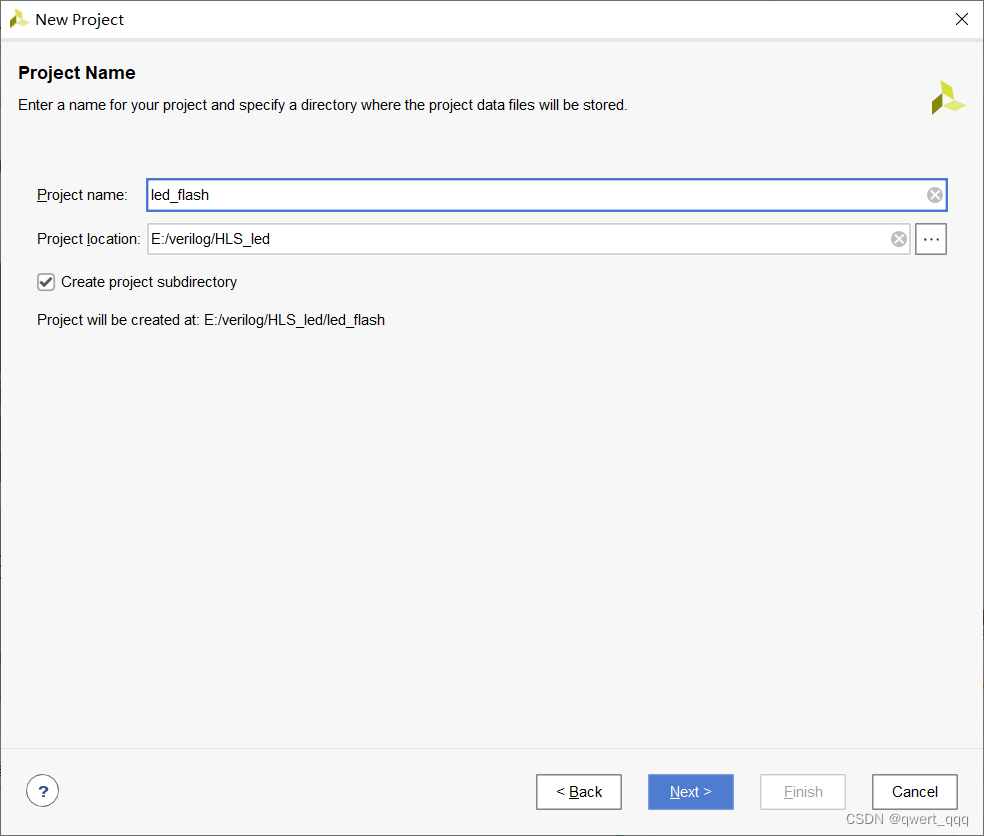Click the disabled Finish button
Viewport: 984px width, 836px height.
(803, 792)
